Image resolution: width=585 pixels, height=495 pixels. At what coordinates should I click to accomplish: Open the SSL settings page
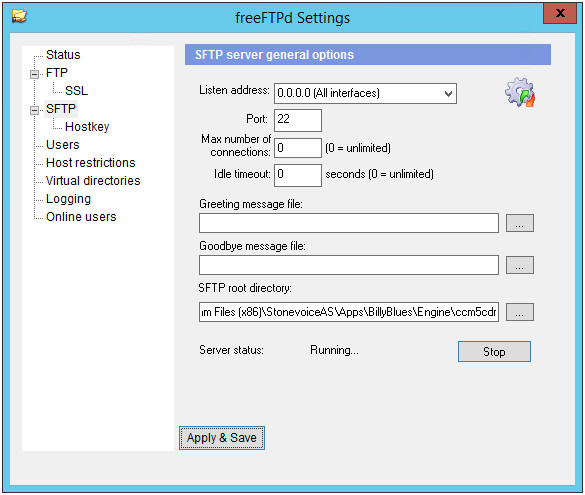(x=76, y=91)
